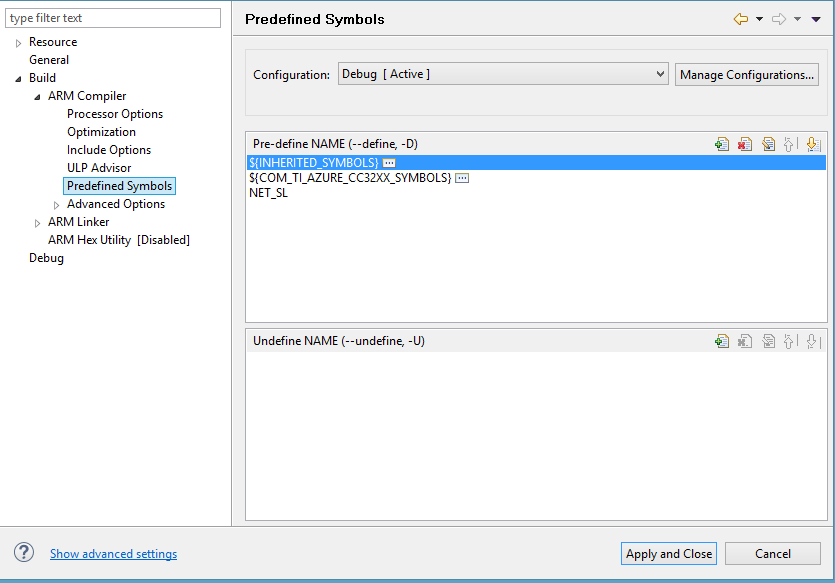Click the type filter text field
Viewport: 835px width, 583px height.
pos(113,18)
